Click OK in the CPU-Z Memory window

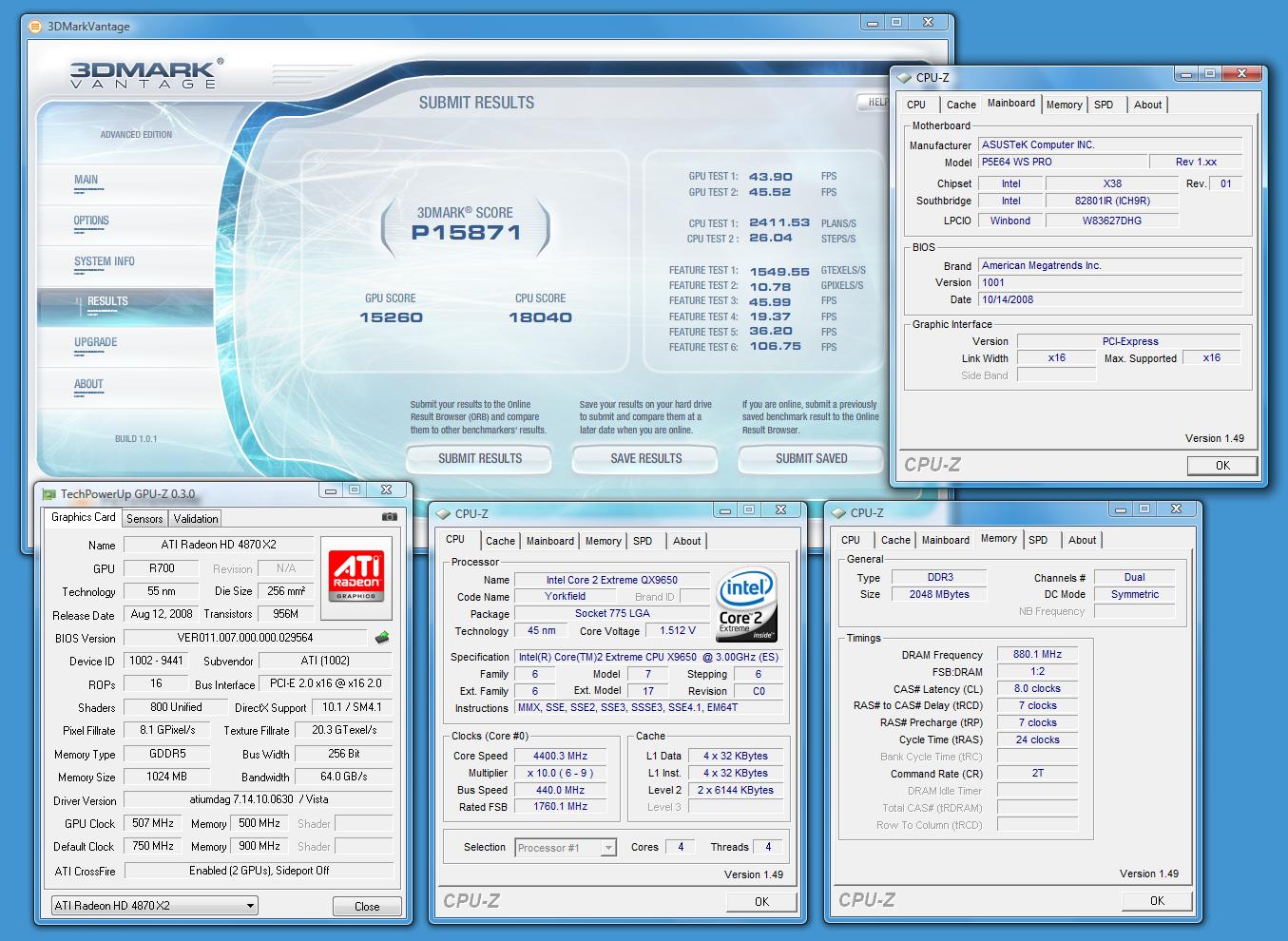1157,901
